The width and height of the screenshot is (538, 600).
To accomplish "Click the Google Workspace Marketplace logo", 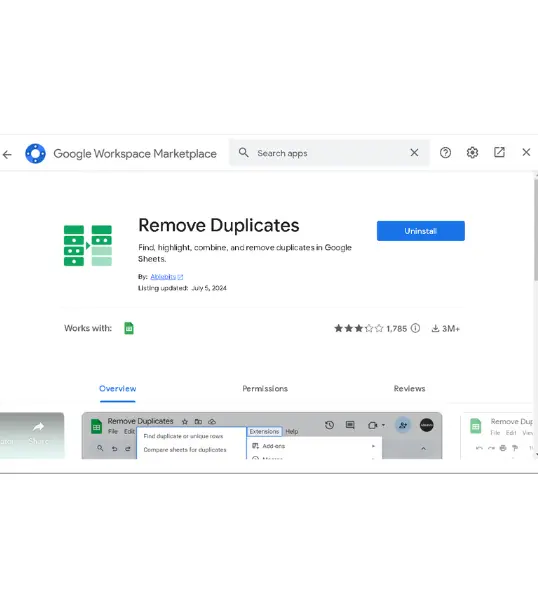I will (x=35, y=153).
